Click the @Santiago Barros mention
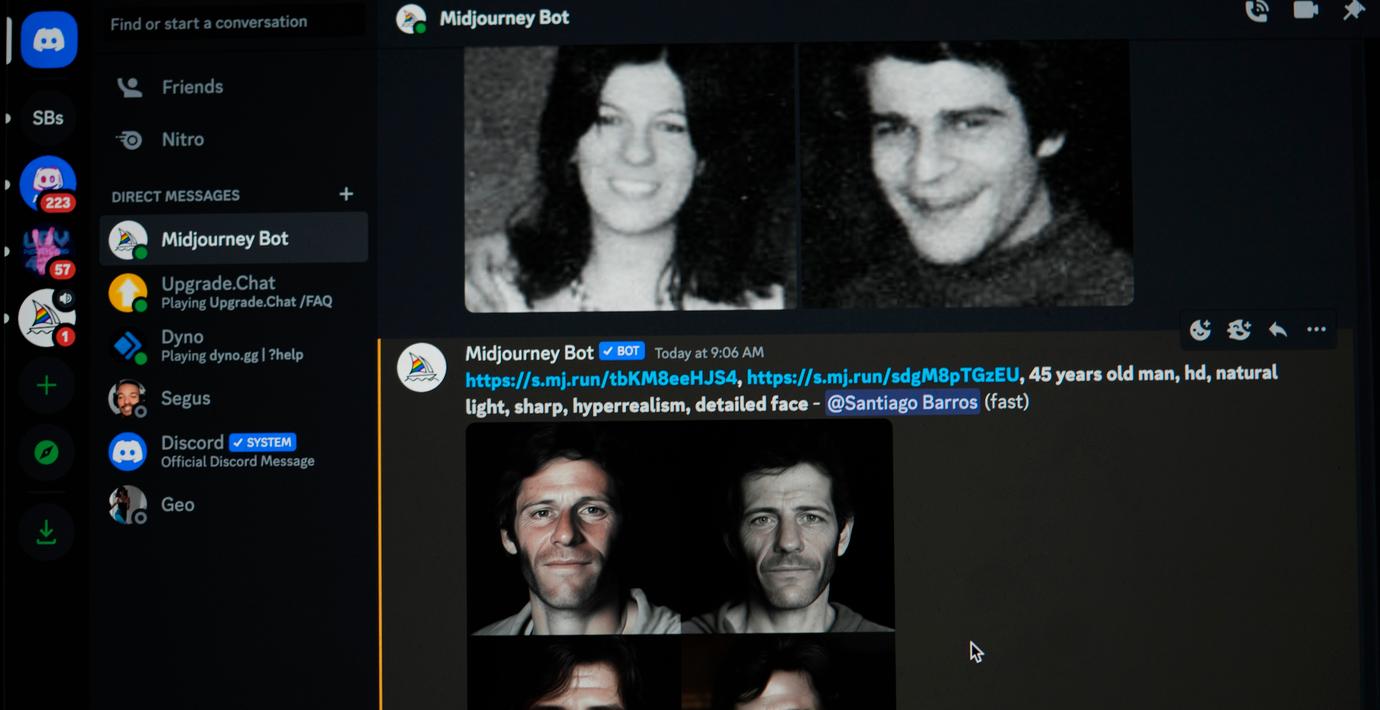 coord(902,403)
